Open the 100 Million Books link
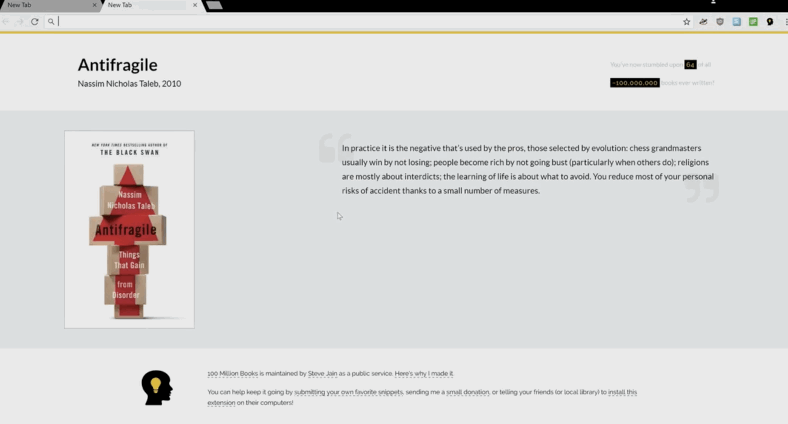The image size is (788, 424). pyautogui.click(x=233, y=374)
